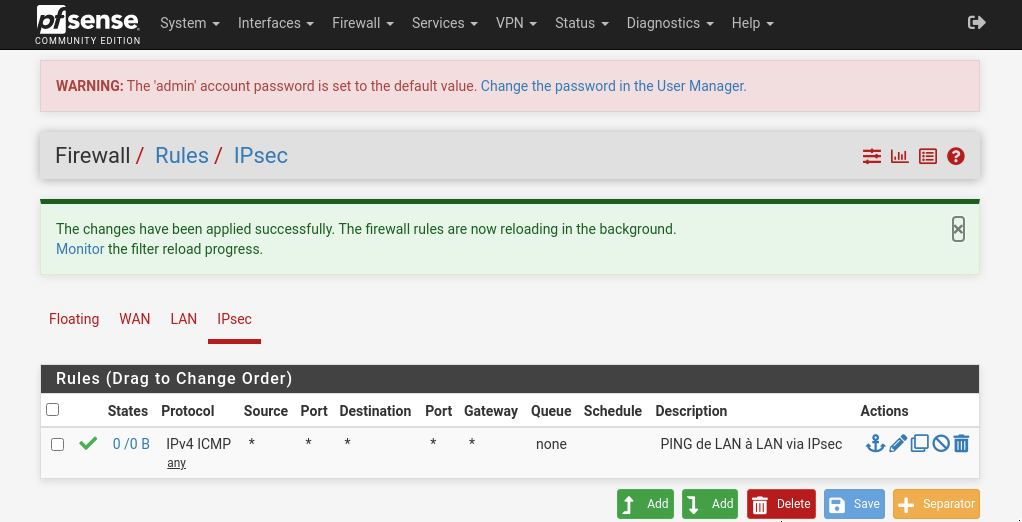Expand the Firewall dropdown menu

tap(362, 23)
